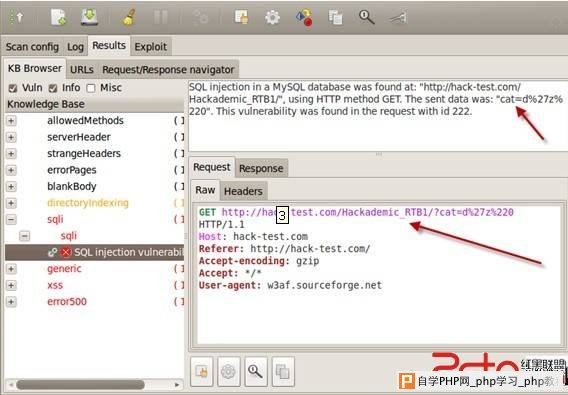Select the Results tab
Image resolution: width=568 pixels, height=395 pixels.
click(x=109, y=46)
